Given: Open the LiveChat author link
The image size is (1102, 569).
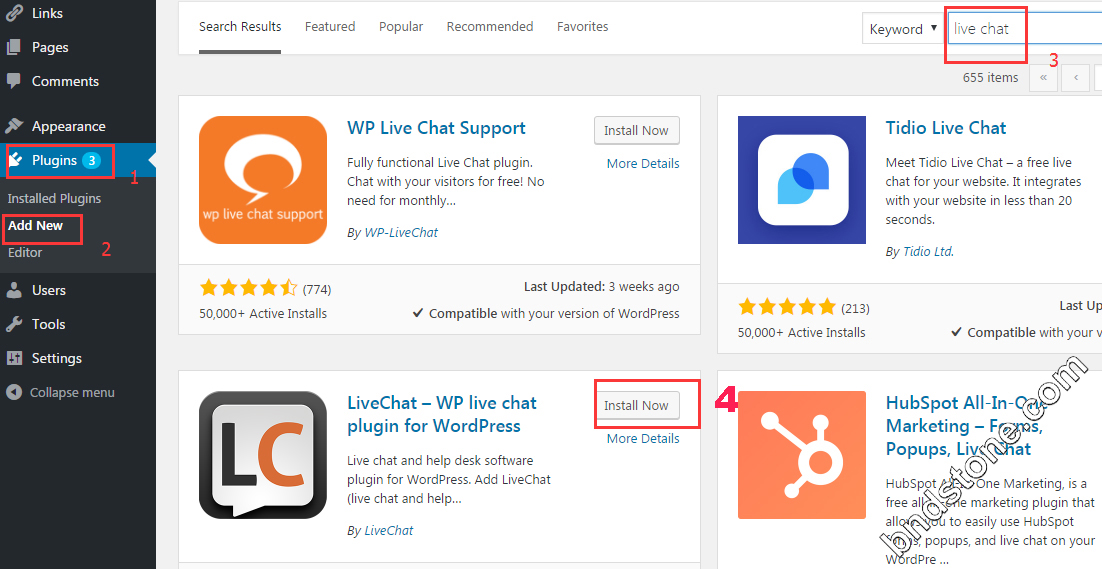Looking at the screenshot, I should coord(389,530).
